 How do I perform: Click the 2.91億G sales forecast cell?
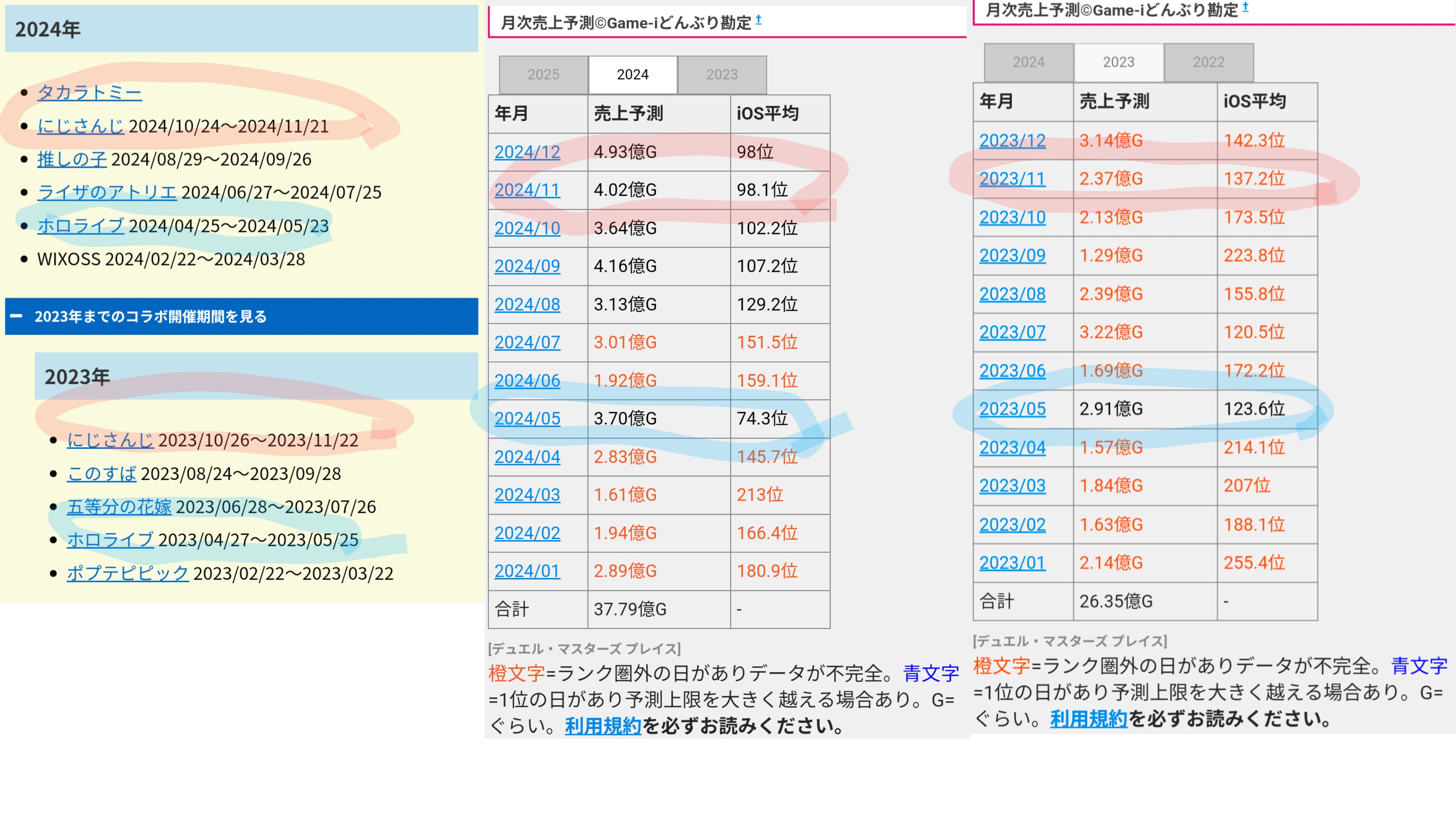(x=1145, y=409)
